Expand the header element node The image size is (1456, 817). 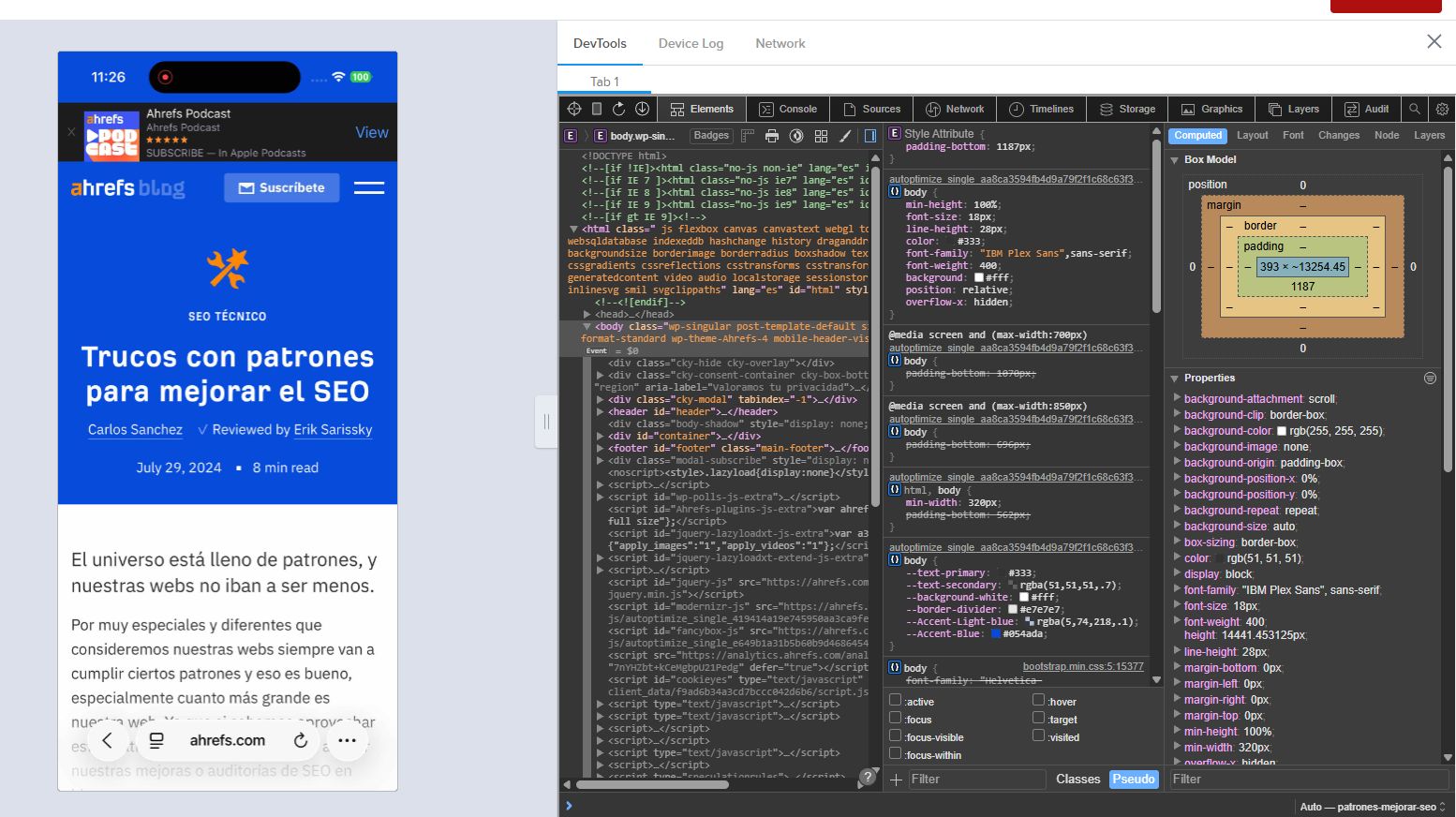click(x=601, y=411)
